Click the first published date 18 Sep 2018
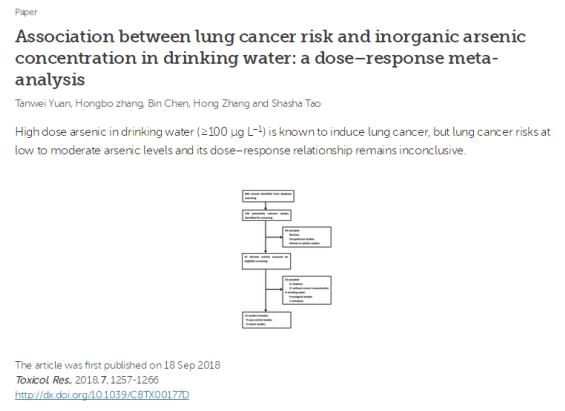The height and width of the screenshot is (411, 565). pos(192,365)
